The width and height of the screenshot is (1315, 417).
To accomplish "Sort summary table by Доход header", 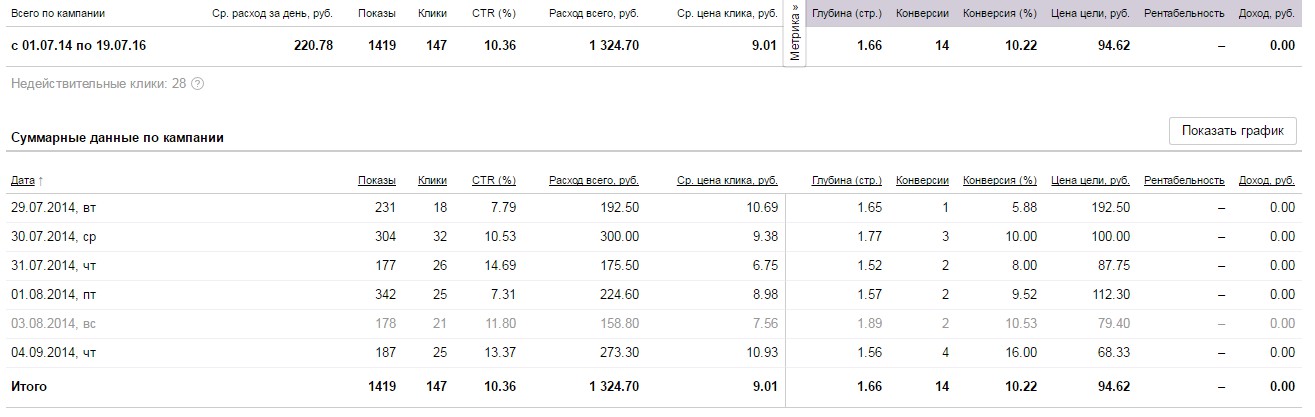I will [1266, 181].
